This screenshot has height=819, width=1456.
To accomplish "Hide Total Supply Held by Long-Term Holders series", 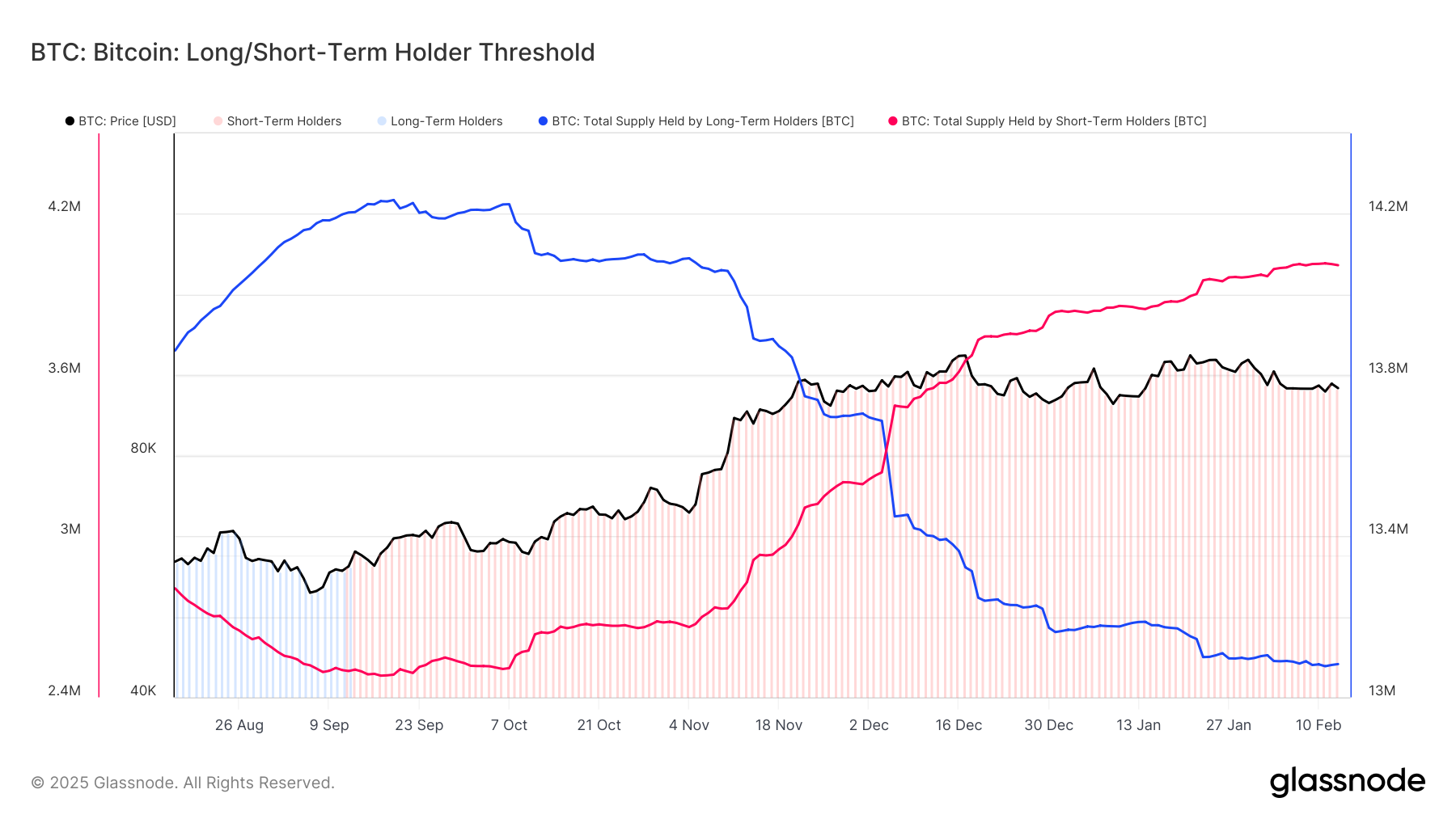I will coord(702,121).
